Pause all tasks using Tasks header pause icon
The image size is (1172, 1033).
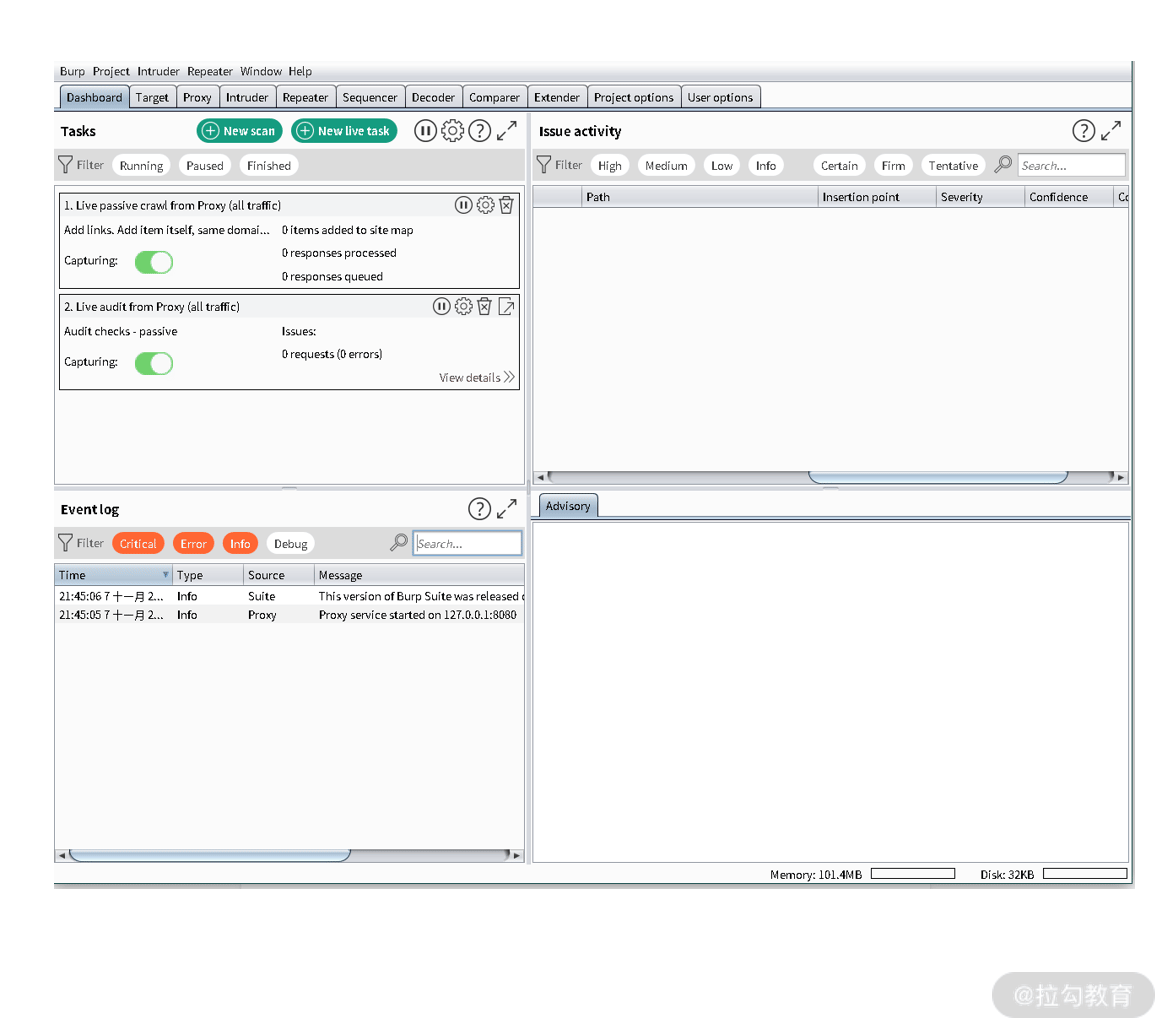[x=425, y=131]
